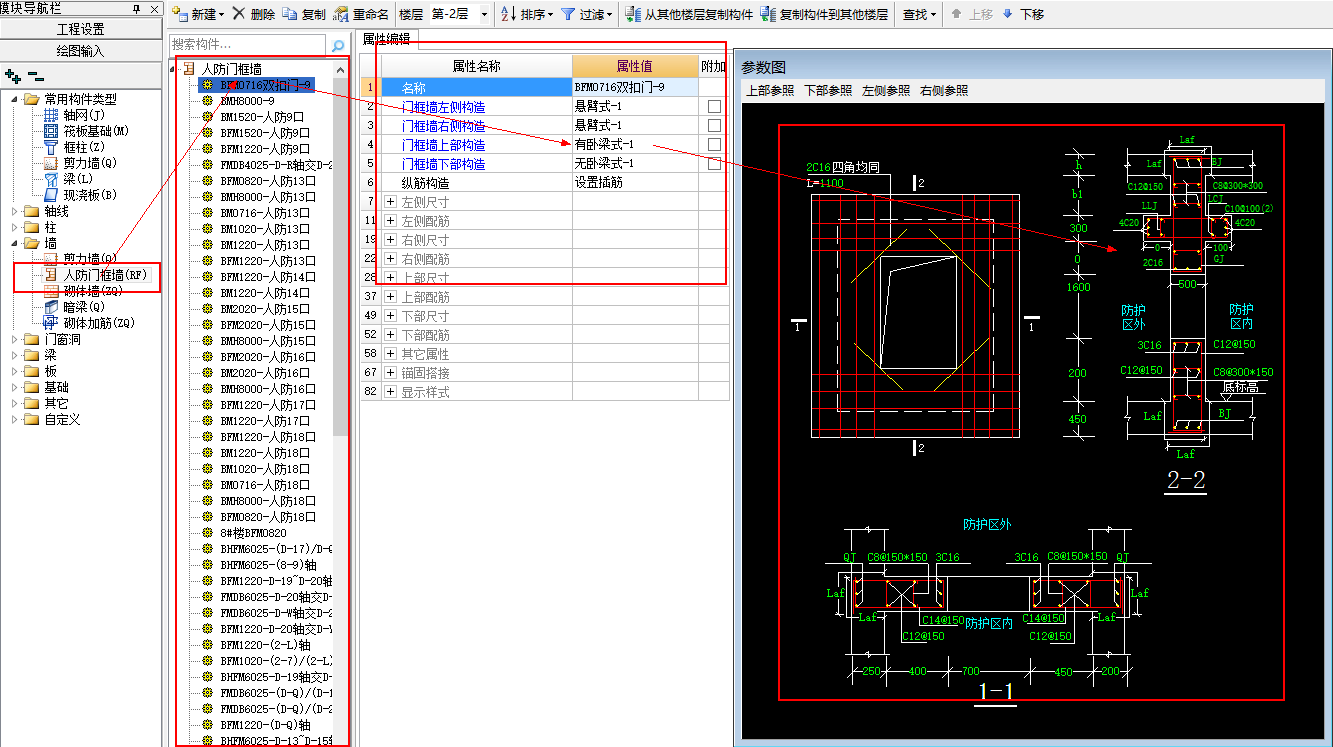Screen dimensions: 1333x747
Task: Expand the 右侧尺寸 property group
Action: [x=390, y=240]
